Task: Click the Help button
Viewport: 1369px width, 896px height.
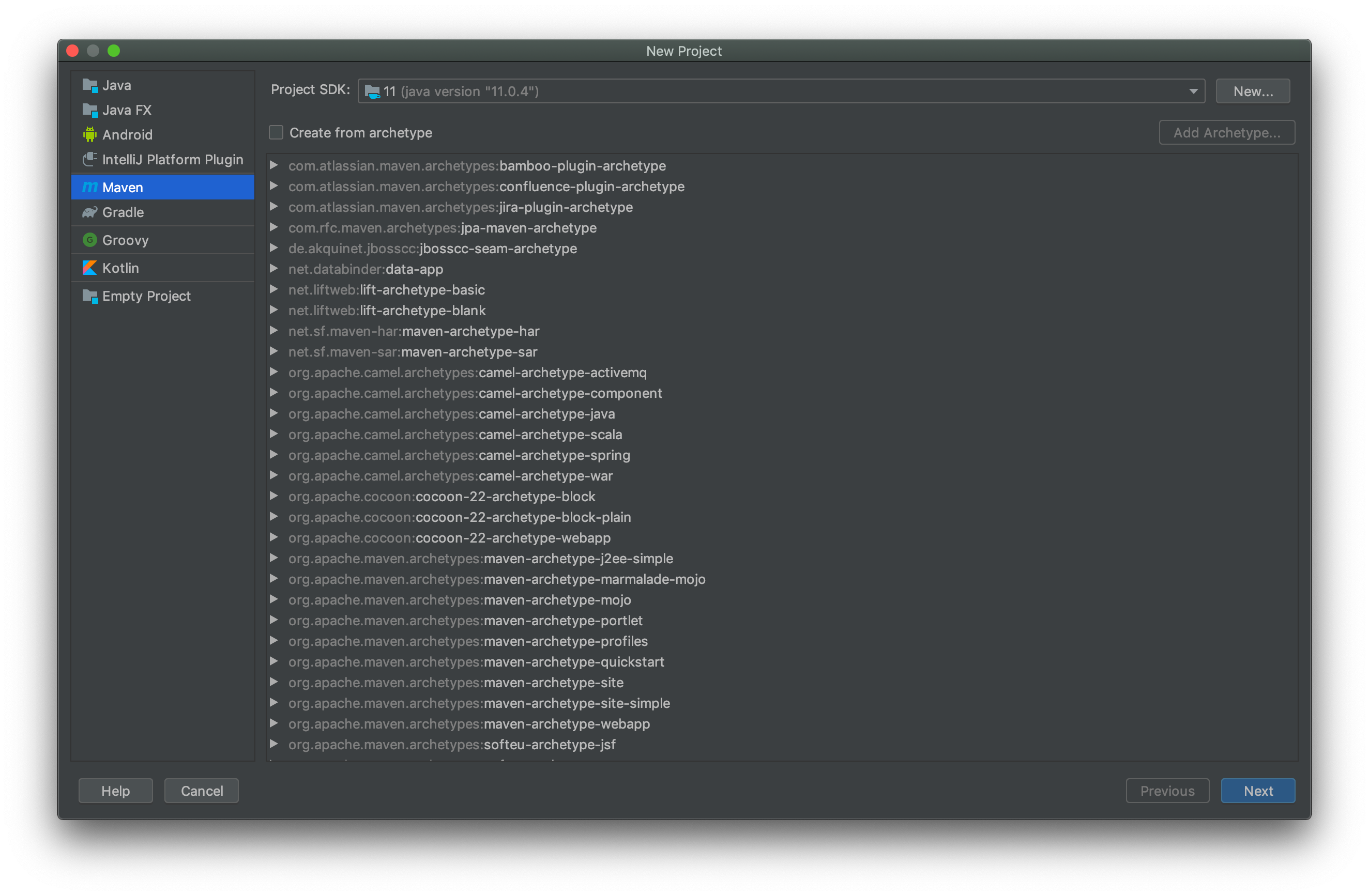Action: click(115, 790)
